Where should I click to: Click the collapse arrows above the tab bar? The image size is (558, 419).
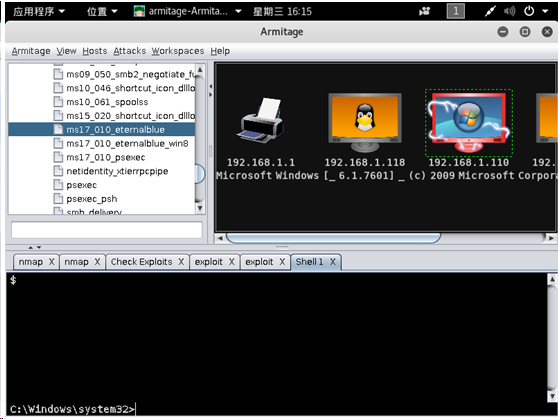click(35, 247)
